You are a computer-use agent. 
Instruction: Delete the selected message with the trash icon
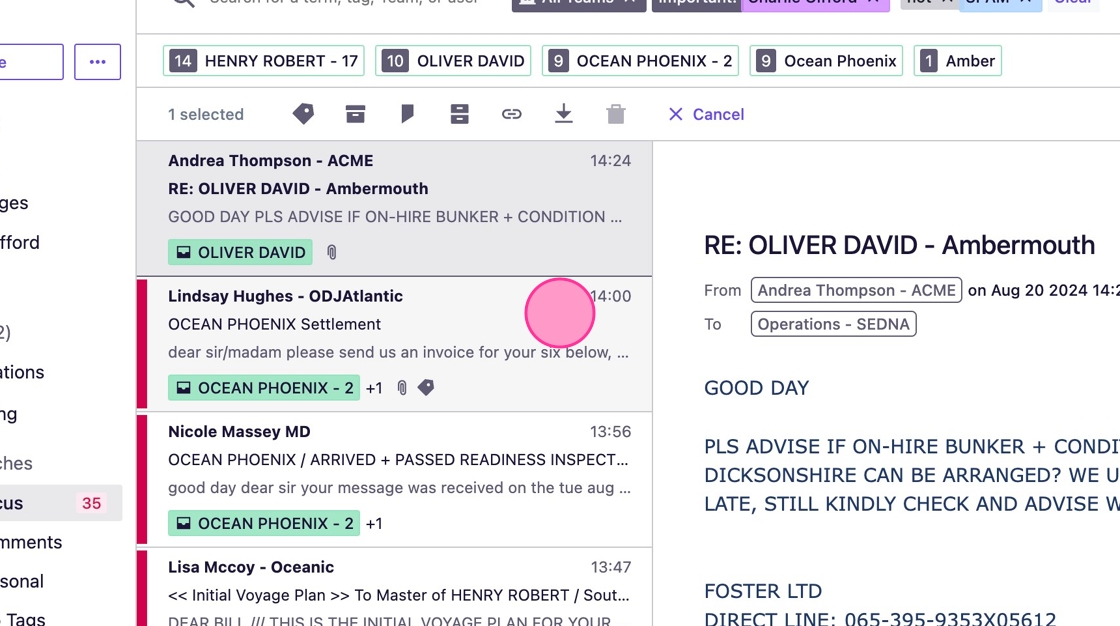click(x=616, y=114)
